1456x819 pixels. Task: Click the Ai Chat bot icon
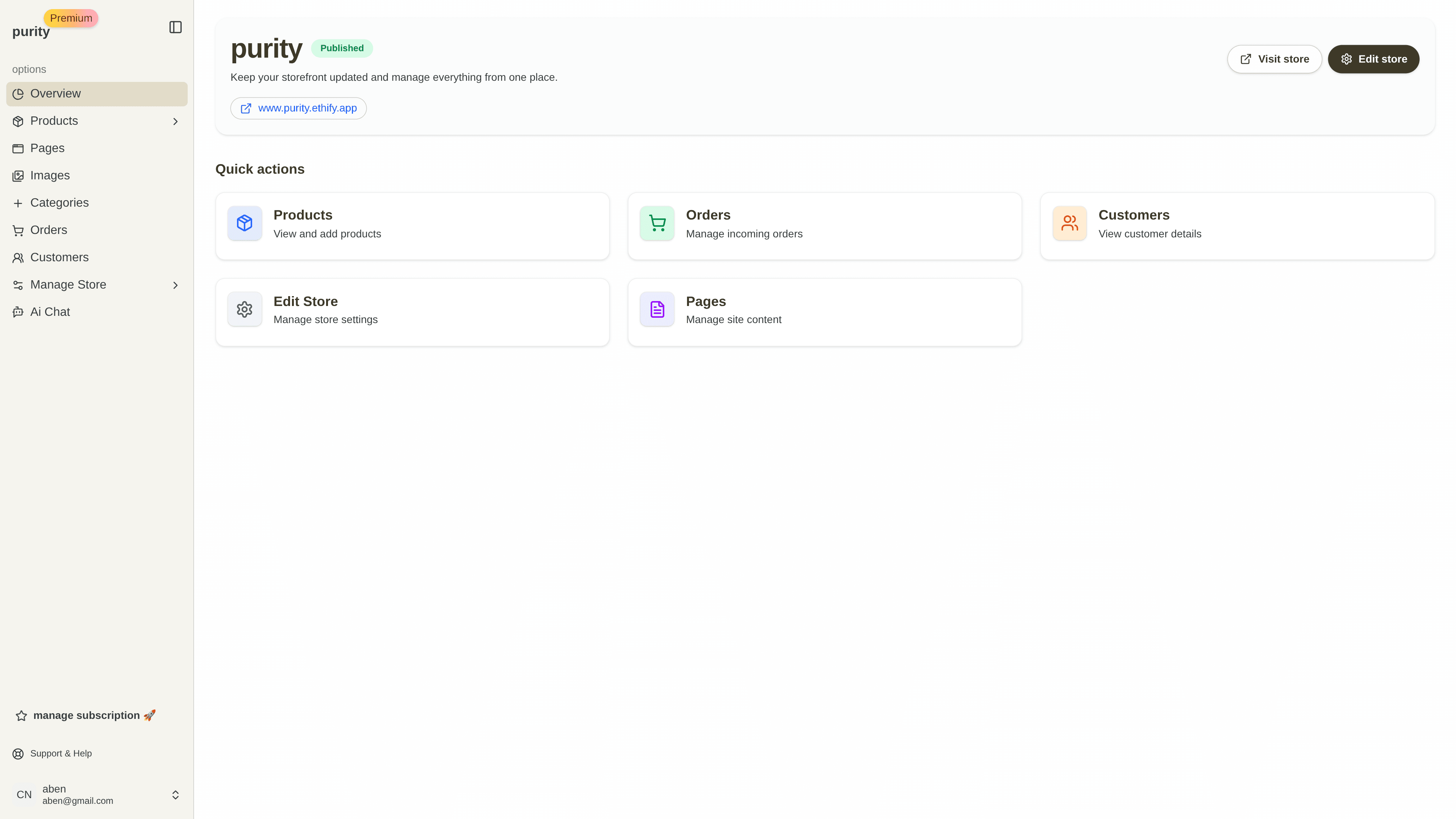[x=18, y=312]
